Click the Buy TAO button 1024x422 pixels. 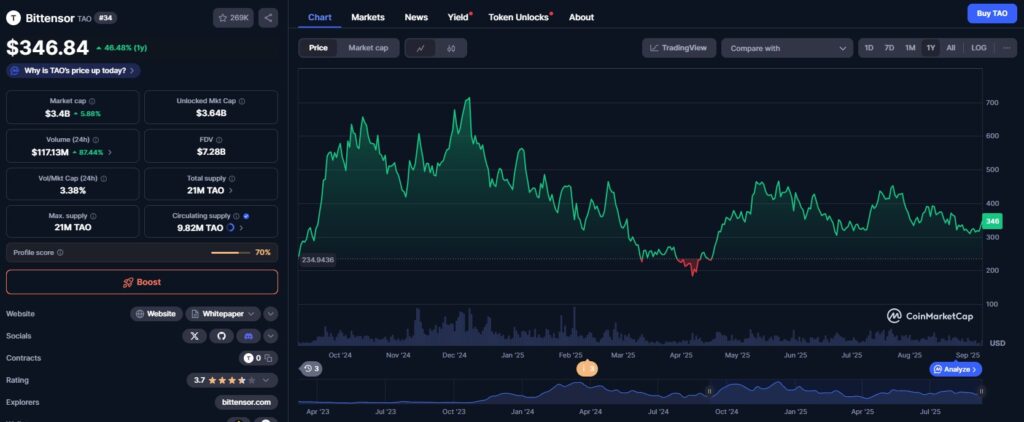[992, 13]
